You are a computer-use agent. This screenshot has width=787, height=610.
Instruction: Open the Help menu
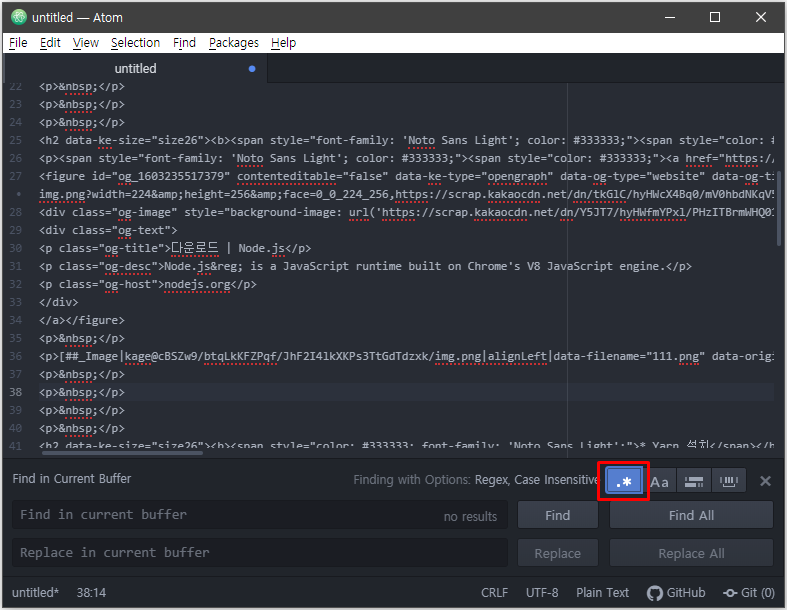(283, 43)
